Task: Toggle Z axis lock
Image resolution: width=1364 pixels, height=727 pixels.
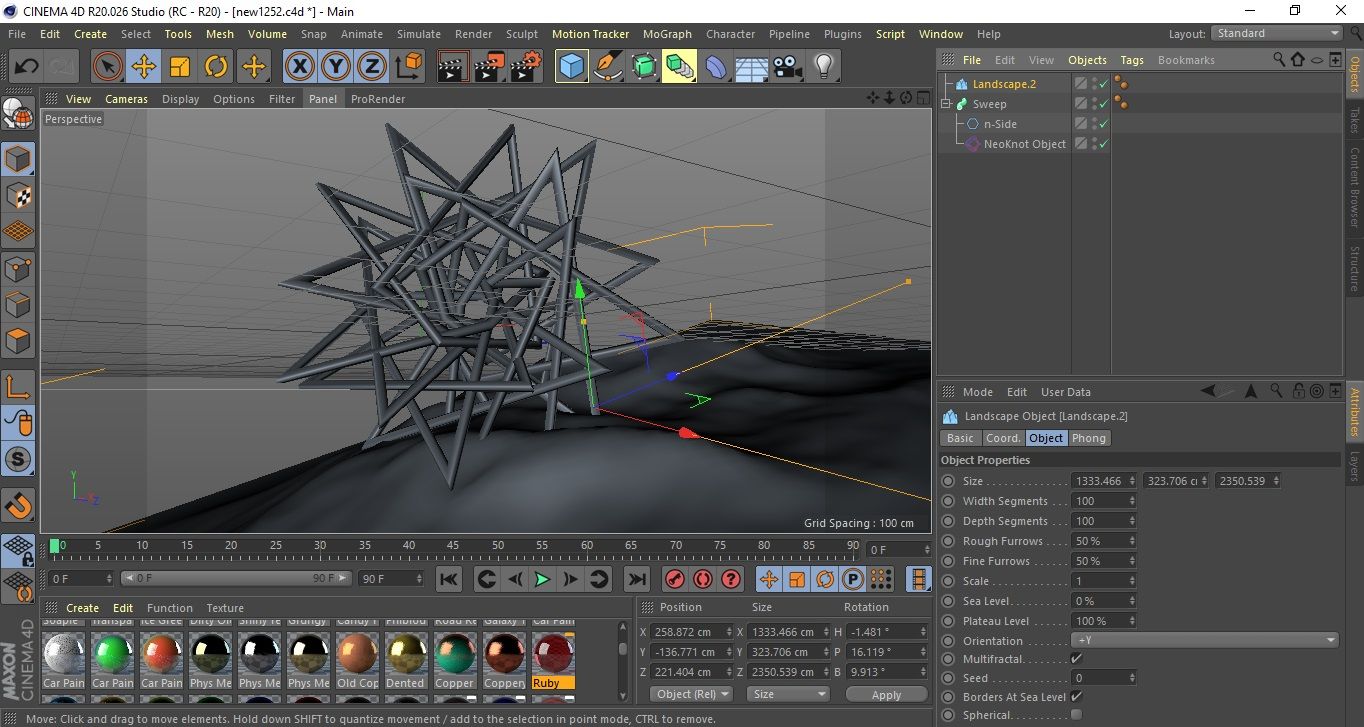Action: point(372,67)
